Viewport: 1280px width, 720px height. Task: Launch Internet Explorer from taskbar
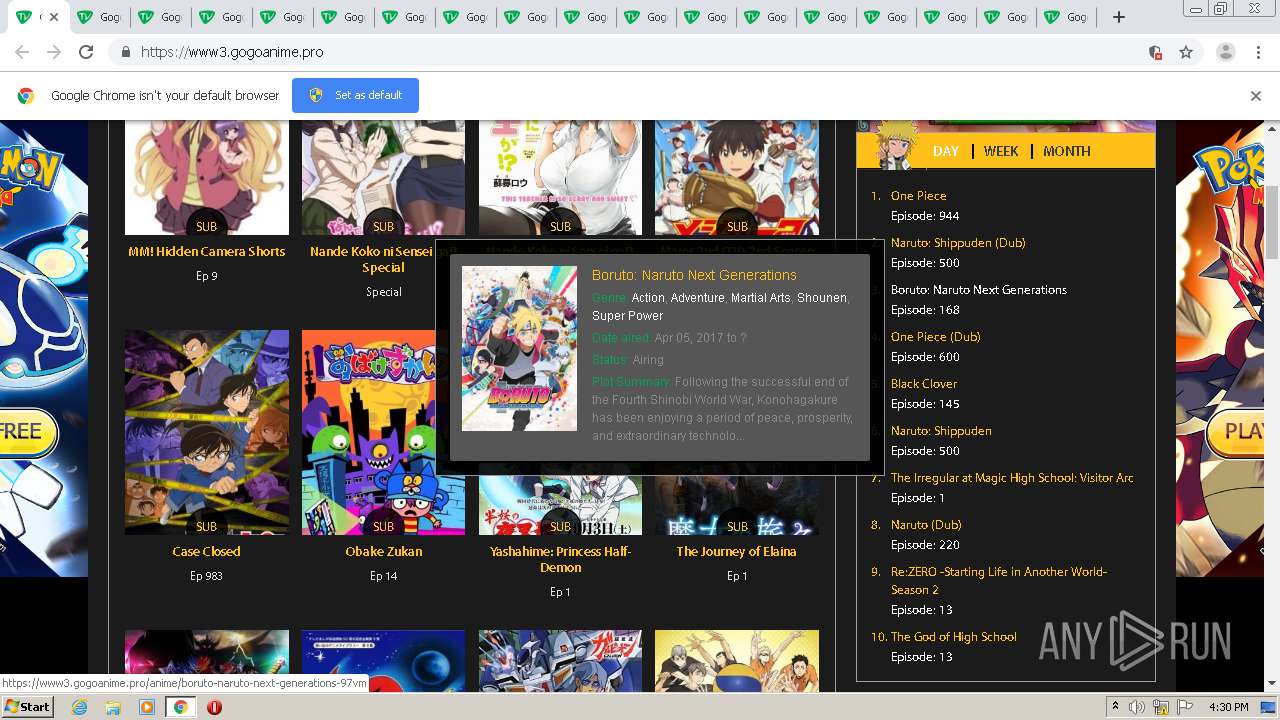[79, 707]
